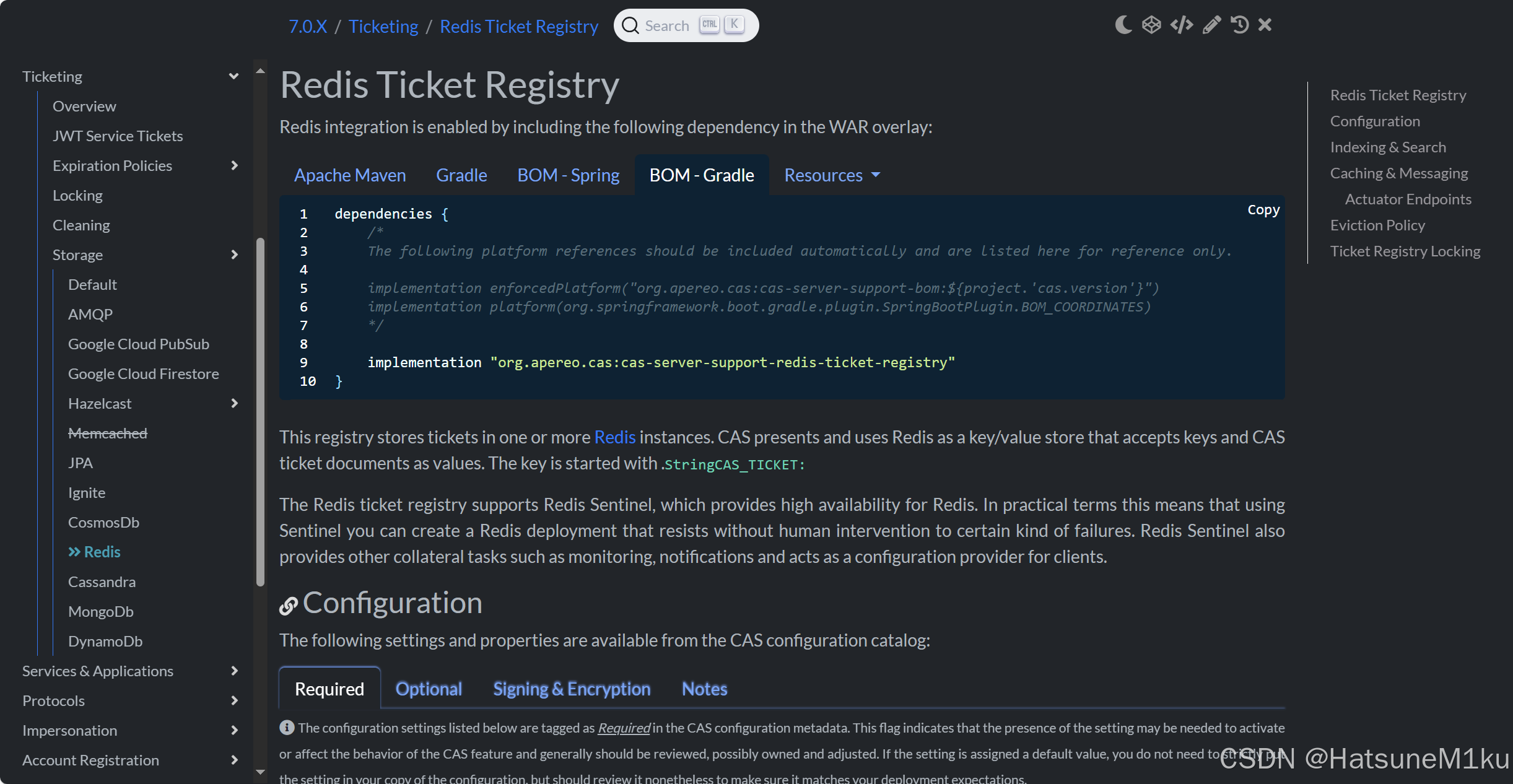Expand the Hazelcast storage submenu
Screen dimensions: 1513x784
tap(234, 403)
